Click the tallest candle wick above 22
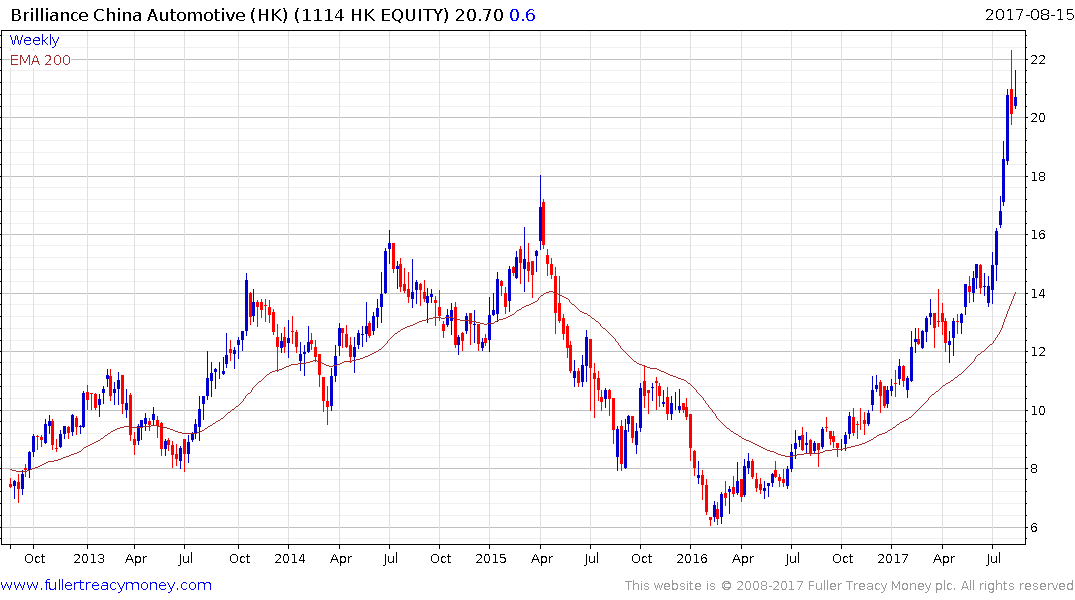 point(1011,86)
